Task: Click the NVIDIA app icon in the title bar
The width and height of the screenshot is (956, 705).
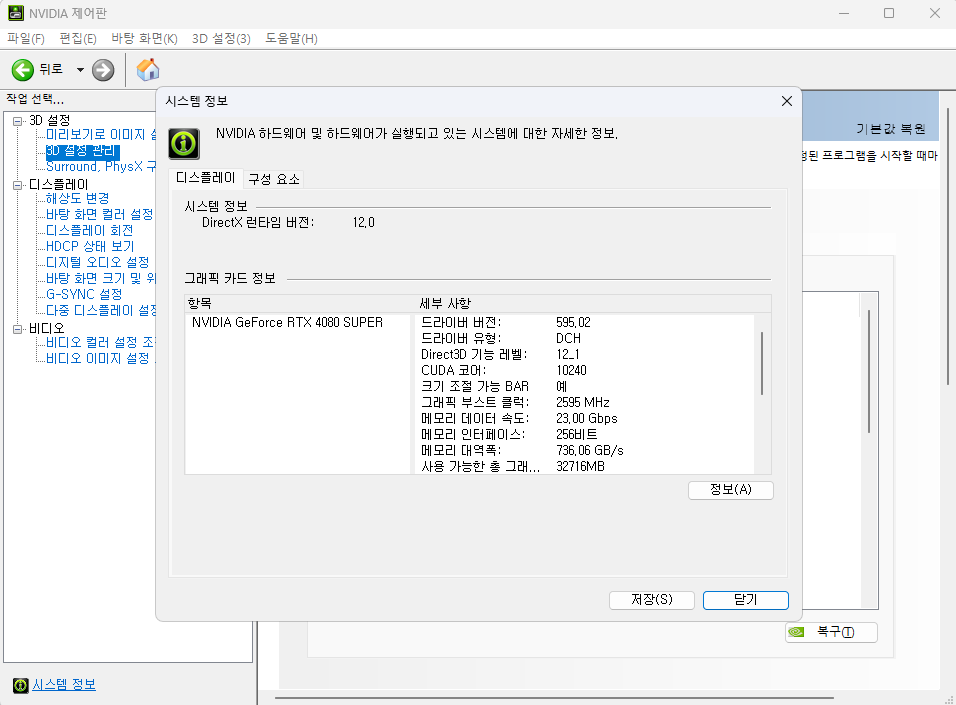Action: tap(16, 13)
